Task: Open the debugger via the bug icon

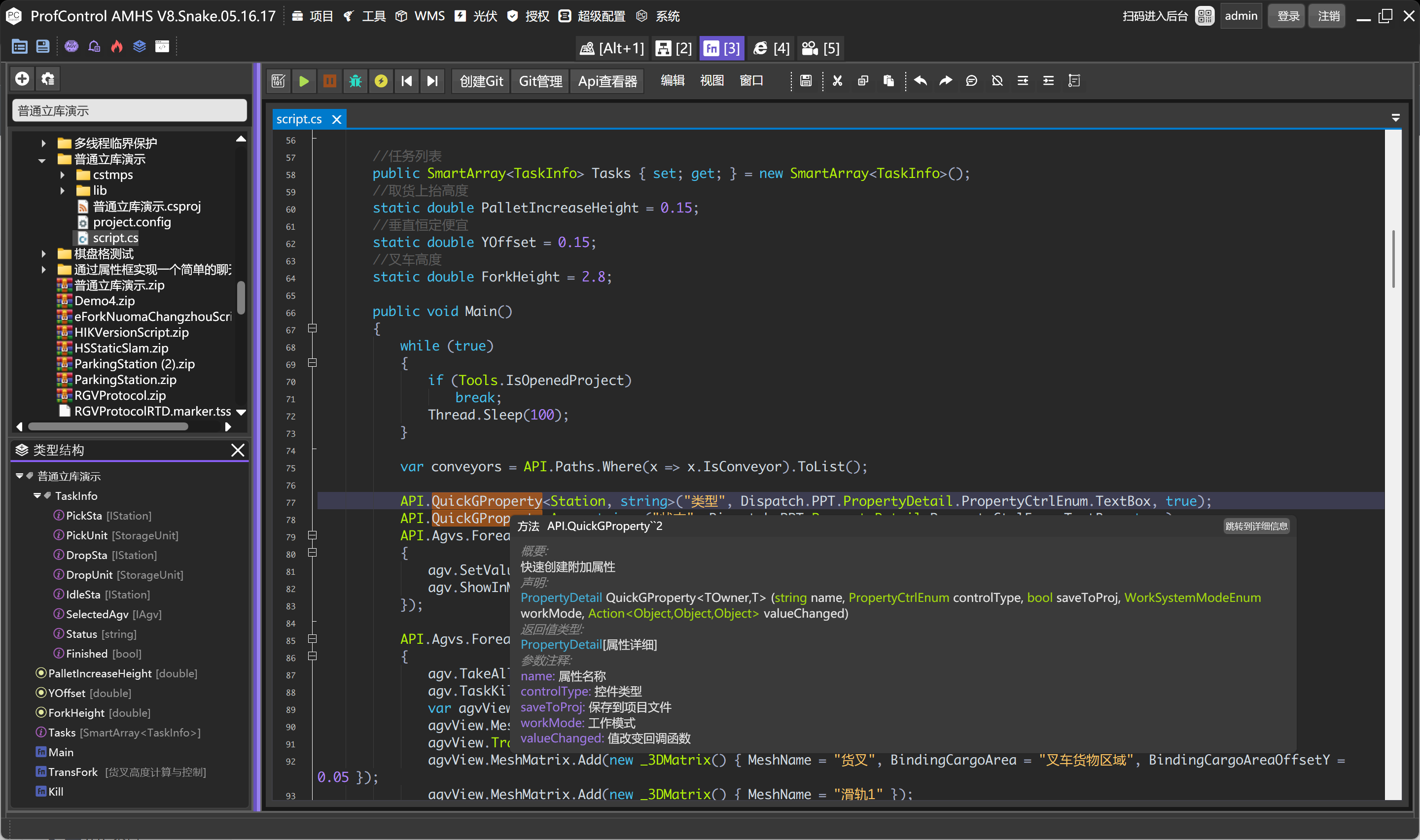Action: click(x=355, y=81)
